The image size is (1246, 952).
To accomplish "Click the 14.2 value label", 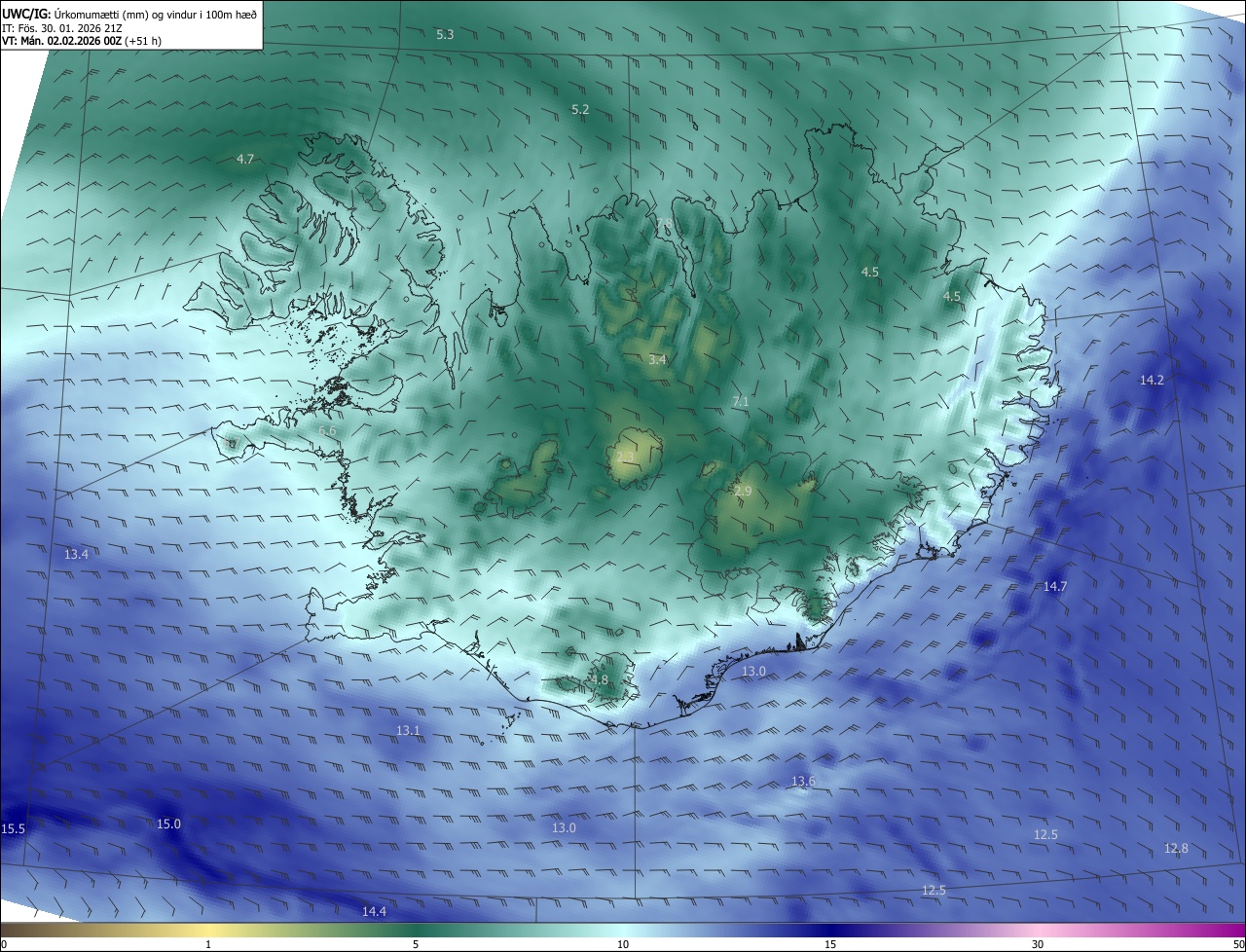I will click(x=1152, y=380).
